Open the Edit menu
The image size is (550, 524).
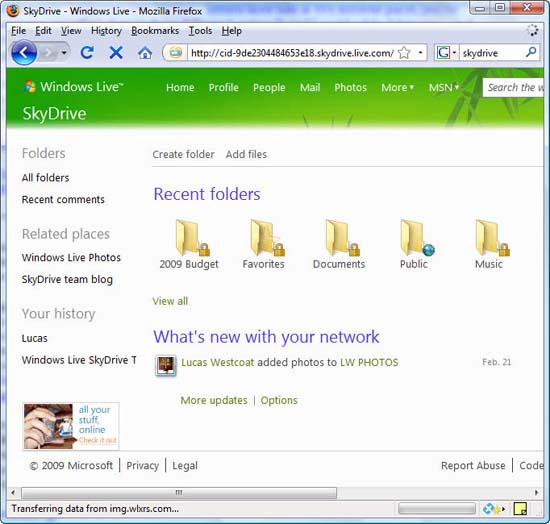[x=43, y=31]
